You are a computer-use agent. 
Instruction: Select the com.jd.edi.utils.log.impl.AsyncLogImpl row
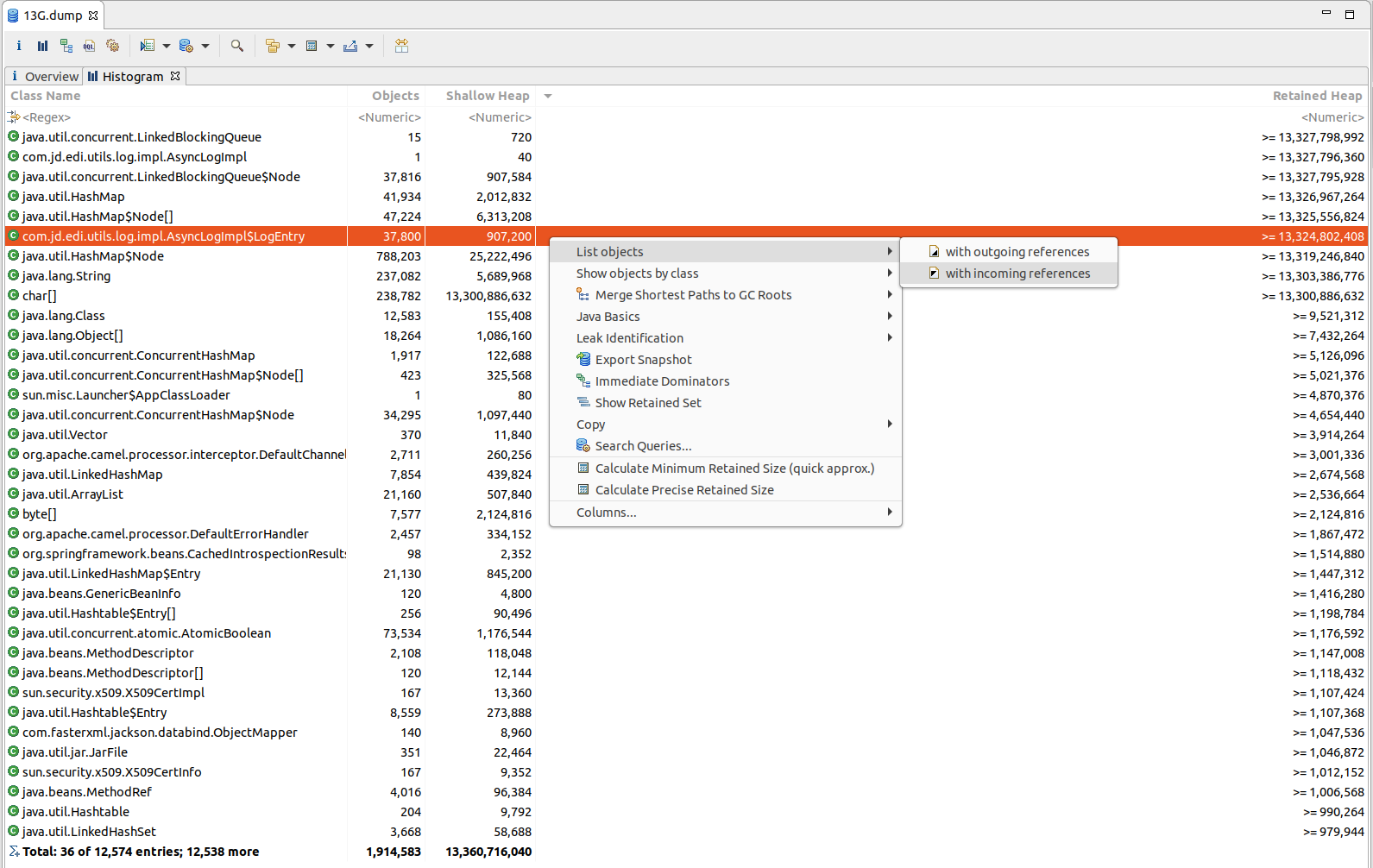click(x=686, y=156)
